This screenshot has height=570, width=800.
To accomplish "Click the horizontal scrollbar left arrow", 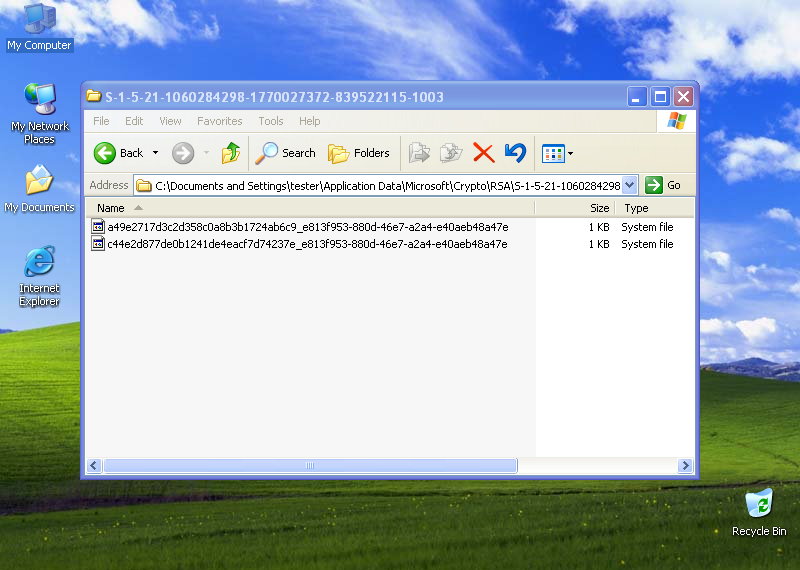I will pos(94,465).
